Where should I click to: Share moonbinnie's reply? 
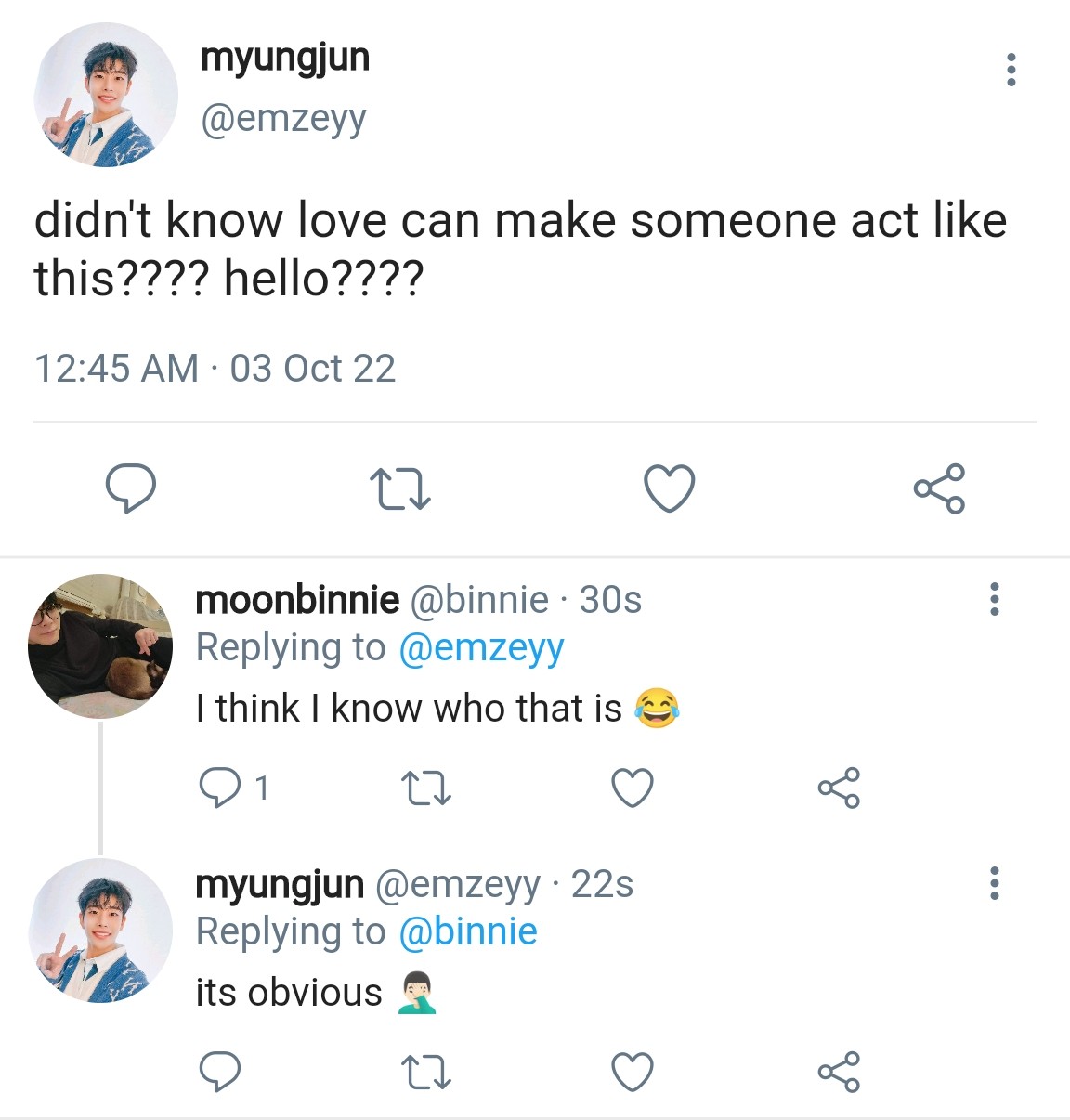click(839, 788)
